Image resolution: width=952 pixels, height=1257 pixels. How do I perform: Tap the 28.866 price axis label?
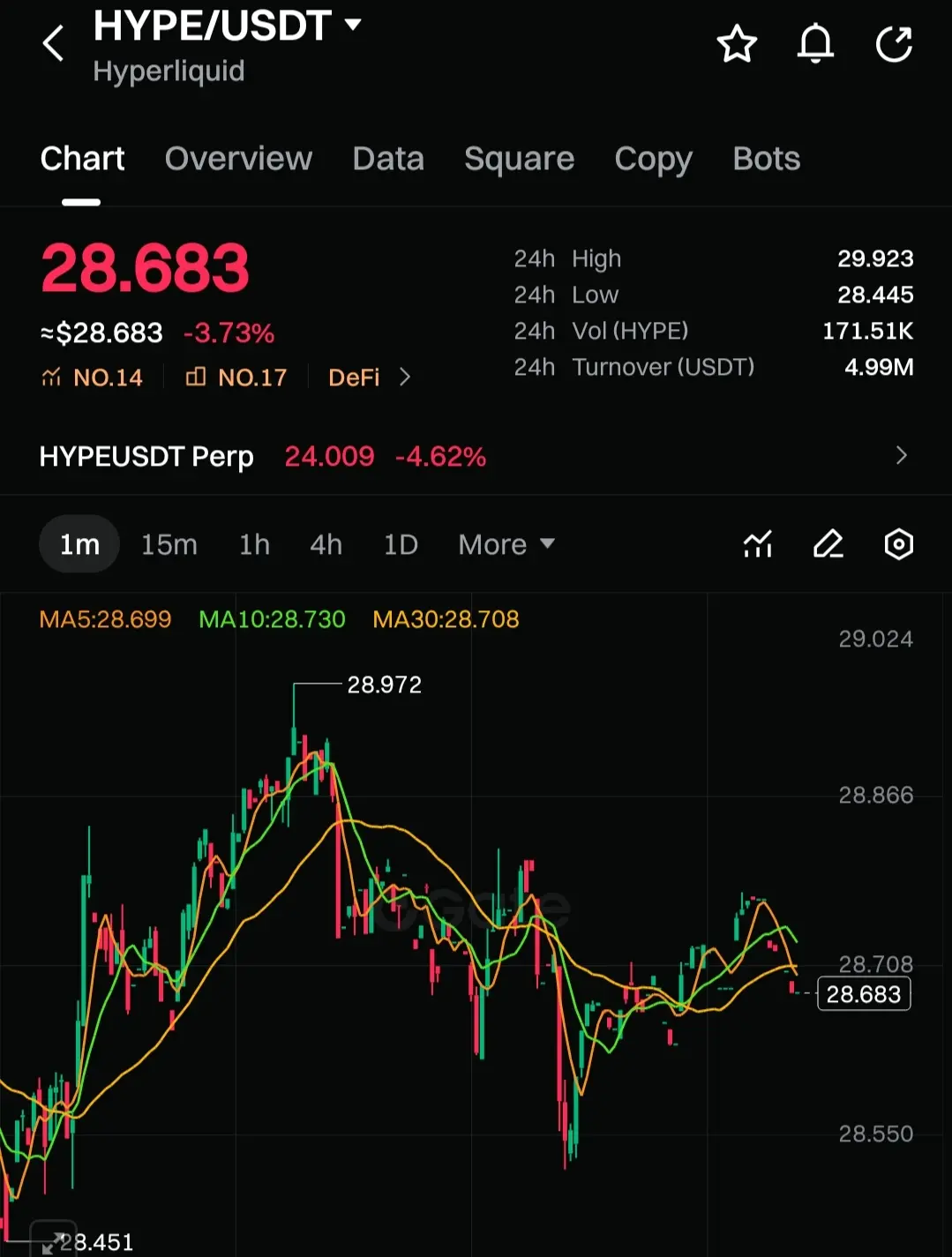[875, 795]
